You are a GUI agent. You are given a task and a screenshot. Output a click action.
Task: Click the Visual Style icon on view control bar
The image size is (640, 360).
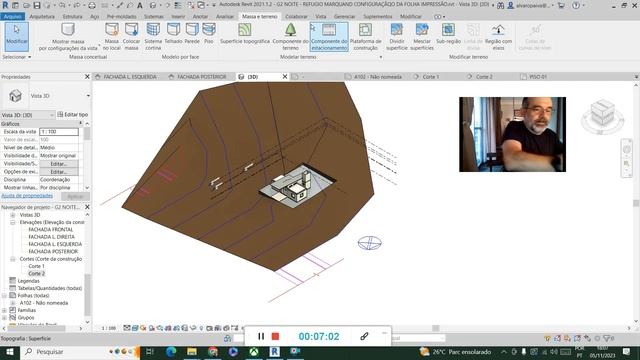pos(135,328)
